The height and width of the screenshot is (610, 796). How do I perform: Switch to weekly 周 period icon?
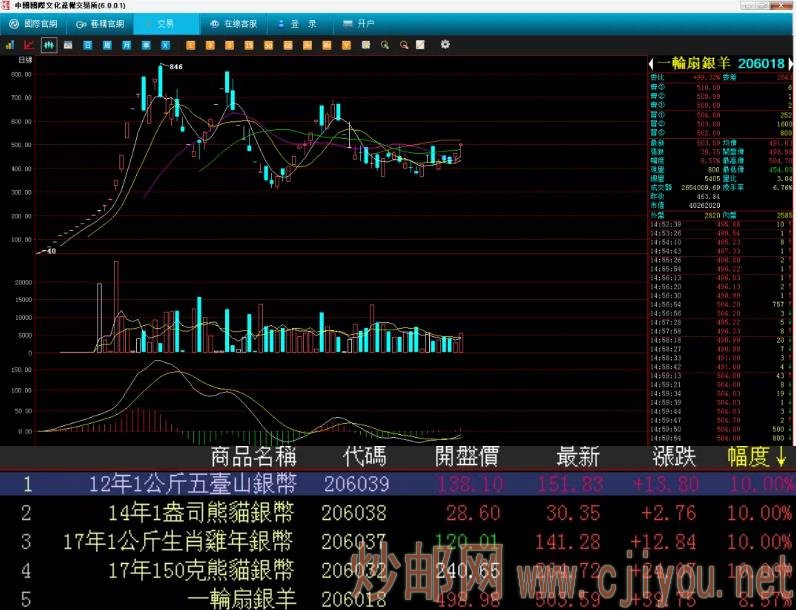[107, 45]
